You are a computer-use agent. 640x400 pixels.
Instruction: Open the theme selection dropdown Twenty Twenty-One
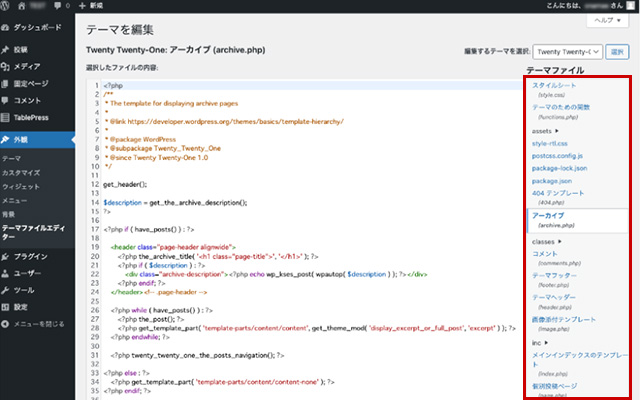point(567,52)
